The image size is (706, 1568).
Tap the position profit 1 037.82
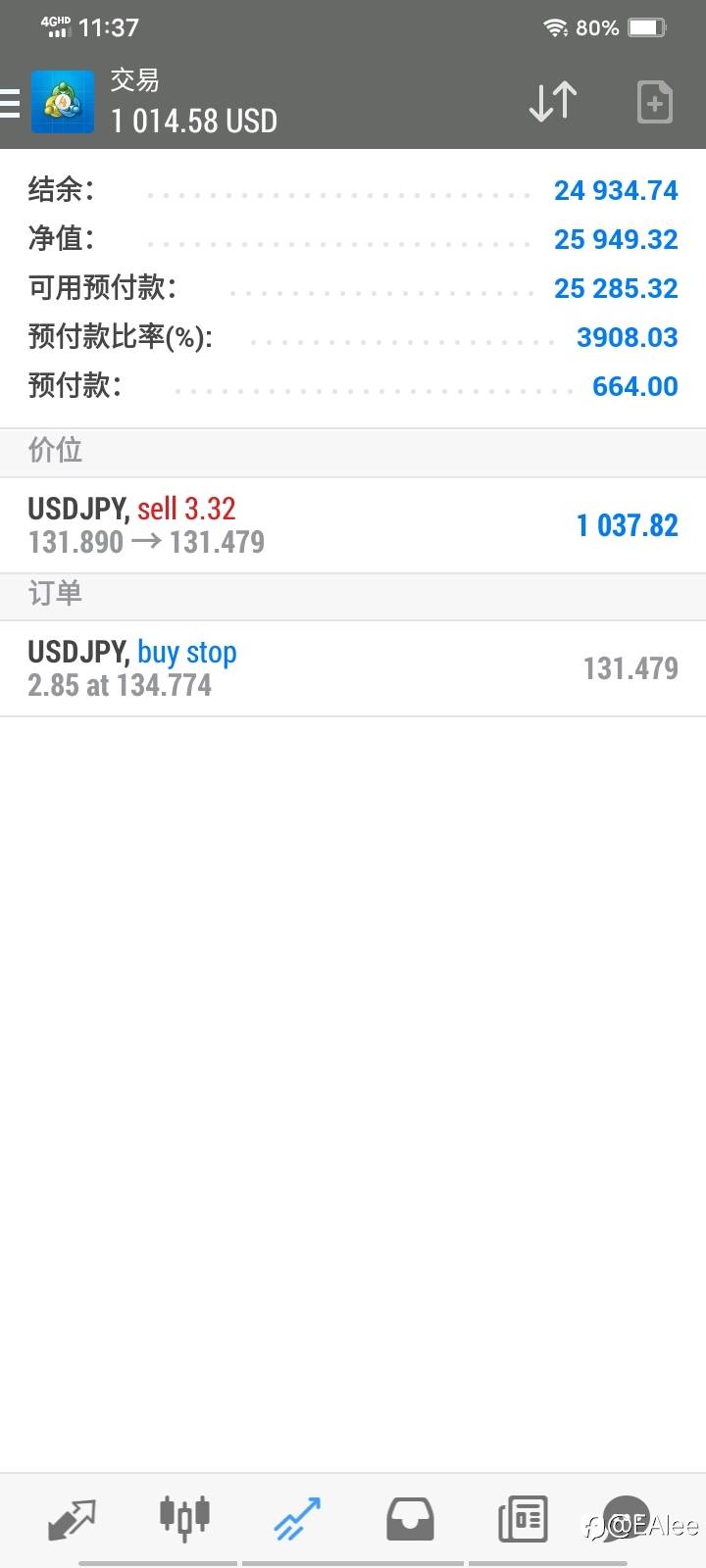tap(628, 525)
